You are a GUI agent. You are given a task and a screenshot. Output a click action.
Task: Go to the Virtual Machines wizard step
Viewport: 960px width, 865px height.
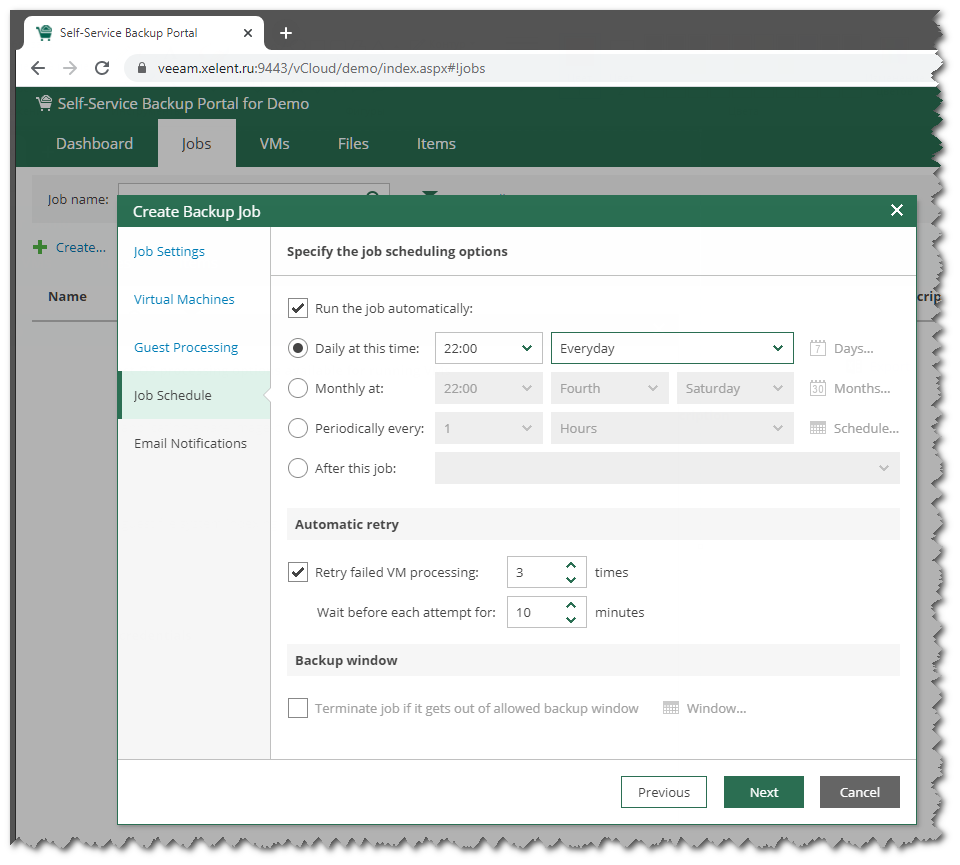point(184,299)
